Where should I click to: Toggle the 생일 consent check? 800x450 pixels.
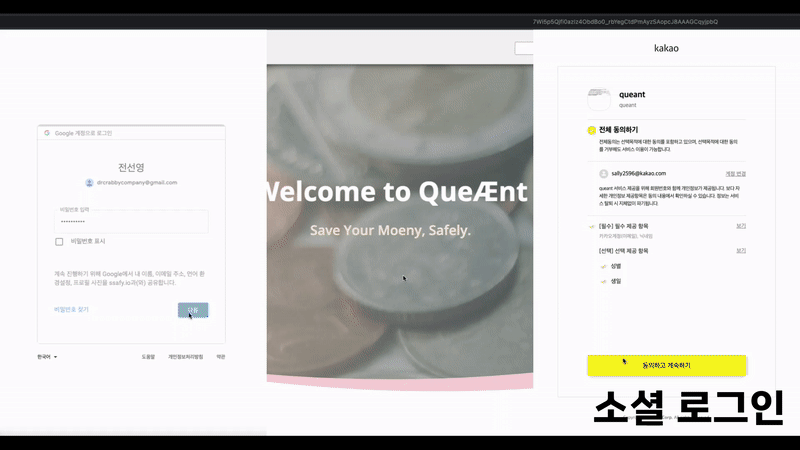coord(604,282)
